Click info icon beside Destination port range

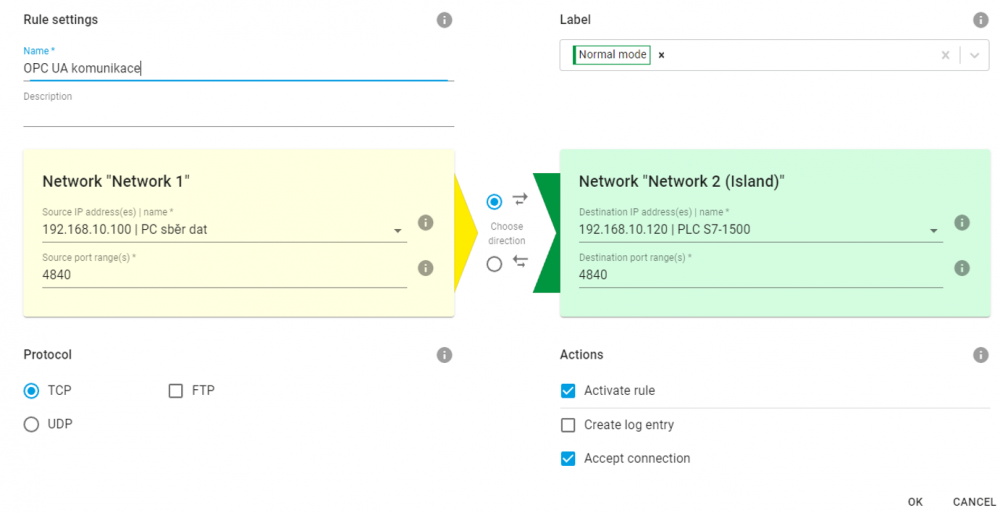coord(962,268)
